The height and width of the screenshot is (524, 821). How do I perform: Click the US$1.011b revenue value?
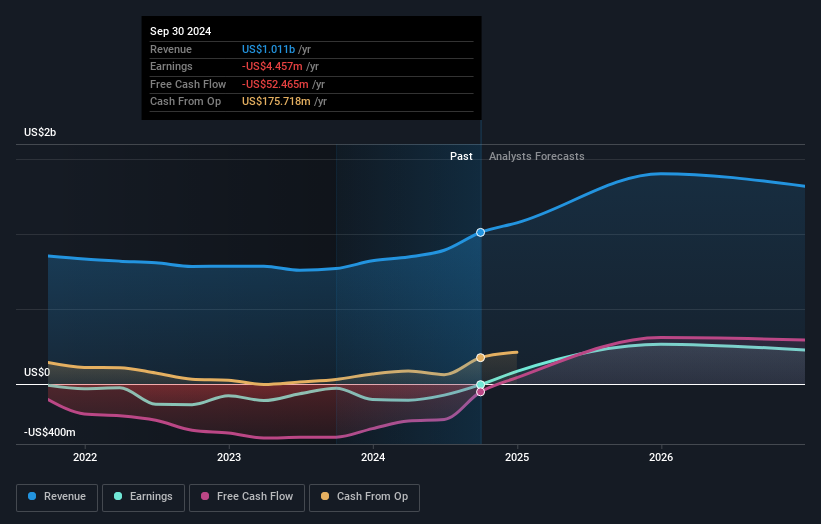pos(268,49)
